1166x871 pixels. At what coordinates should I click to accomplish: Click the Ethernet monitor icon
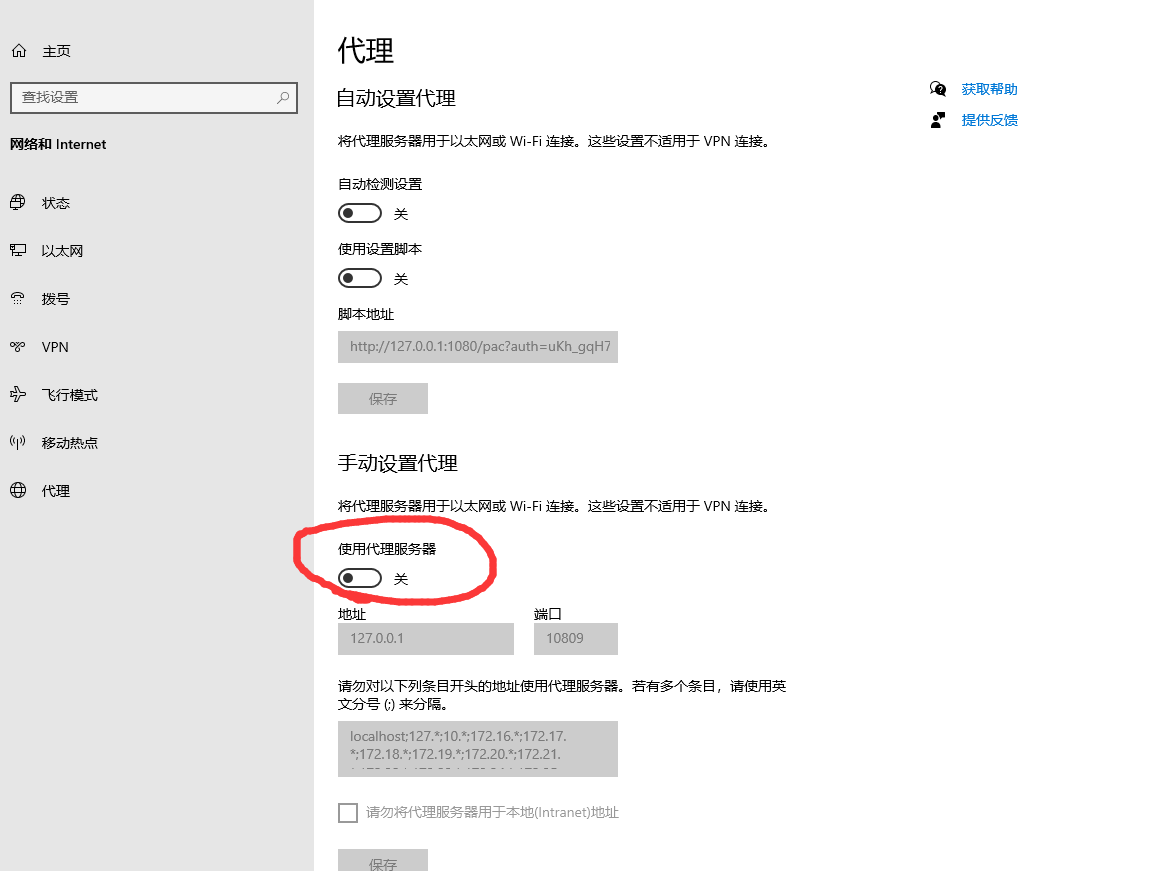pos(18,251)
